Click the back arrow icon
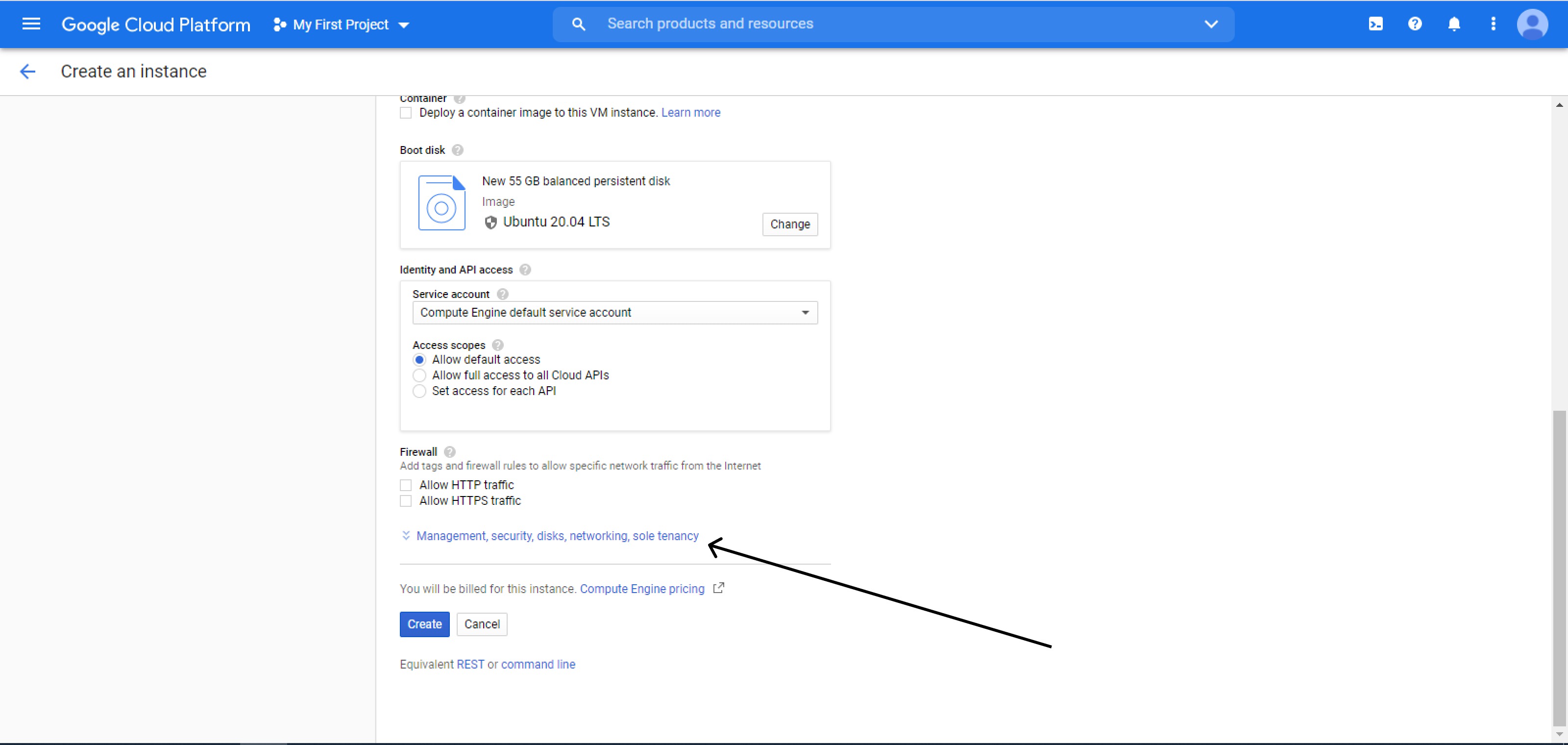The height and width of the screenshot is (745, 1568). [27, 71]
